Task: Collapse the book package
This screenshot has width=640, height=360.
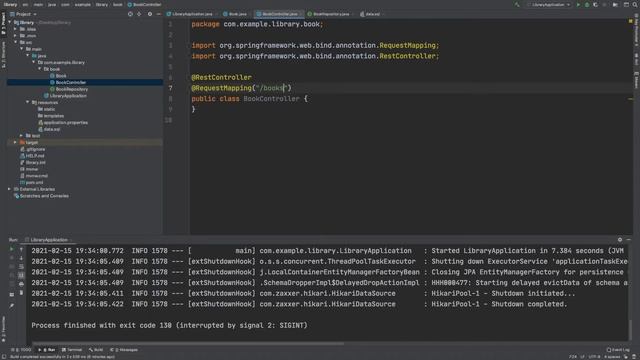Action: pyautogui.click(x=40, y=69)
